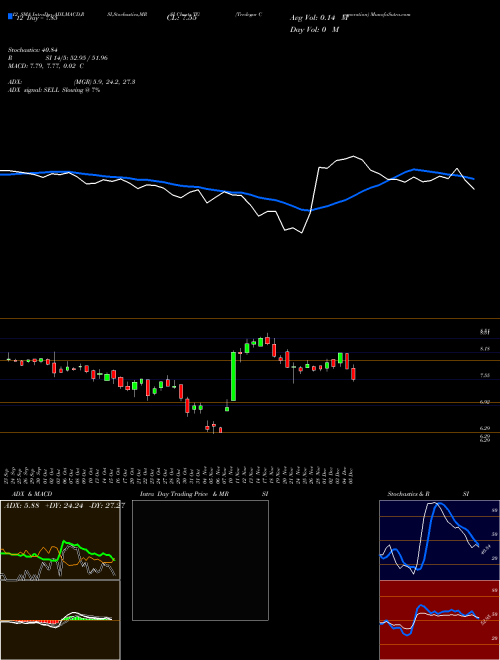Open the MACD histogram chart thumbnail
The width and height of the screenshot is (500, 660).
pos(60,620)
